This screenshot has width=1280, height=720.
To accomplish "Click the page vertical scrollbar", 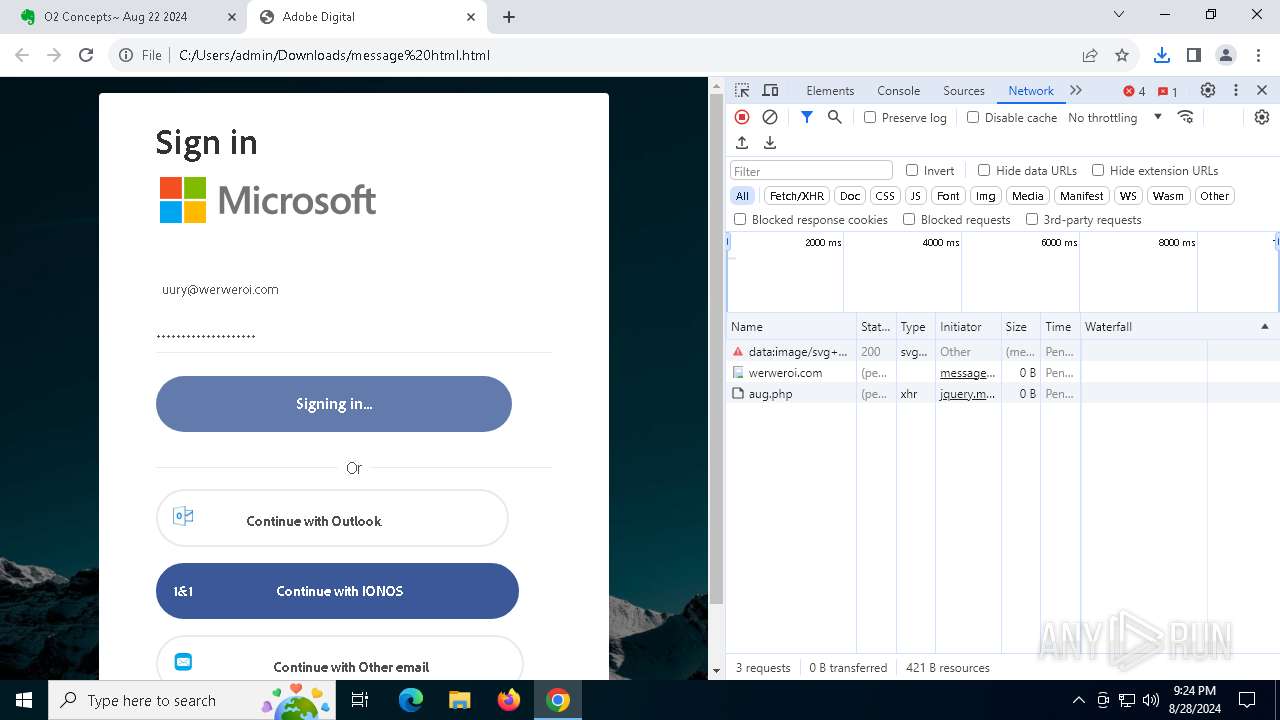I will (x=716, y=350).
